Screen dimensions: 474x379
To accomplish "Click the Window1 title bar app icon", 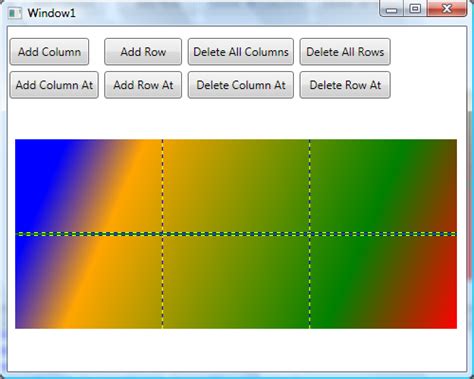I will [15, 13].
